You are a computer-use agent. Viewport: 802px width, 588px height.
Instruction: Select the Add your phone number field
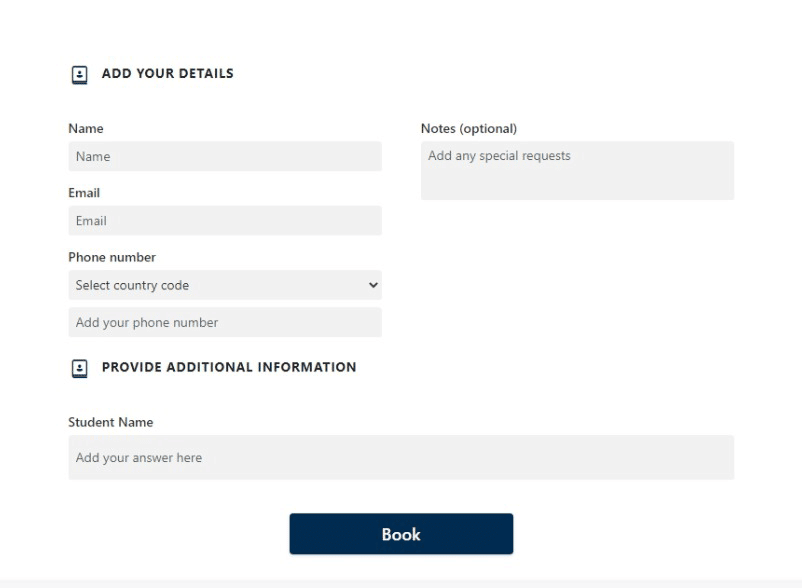[224, 322]
